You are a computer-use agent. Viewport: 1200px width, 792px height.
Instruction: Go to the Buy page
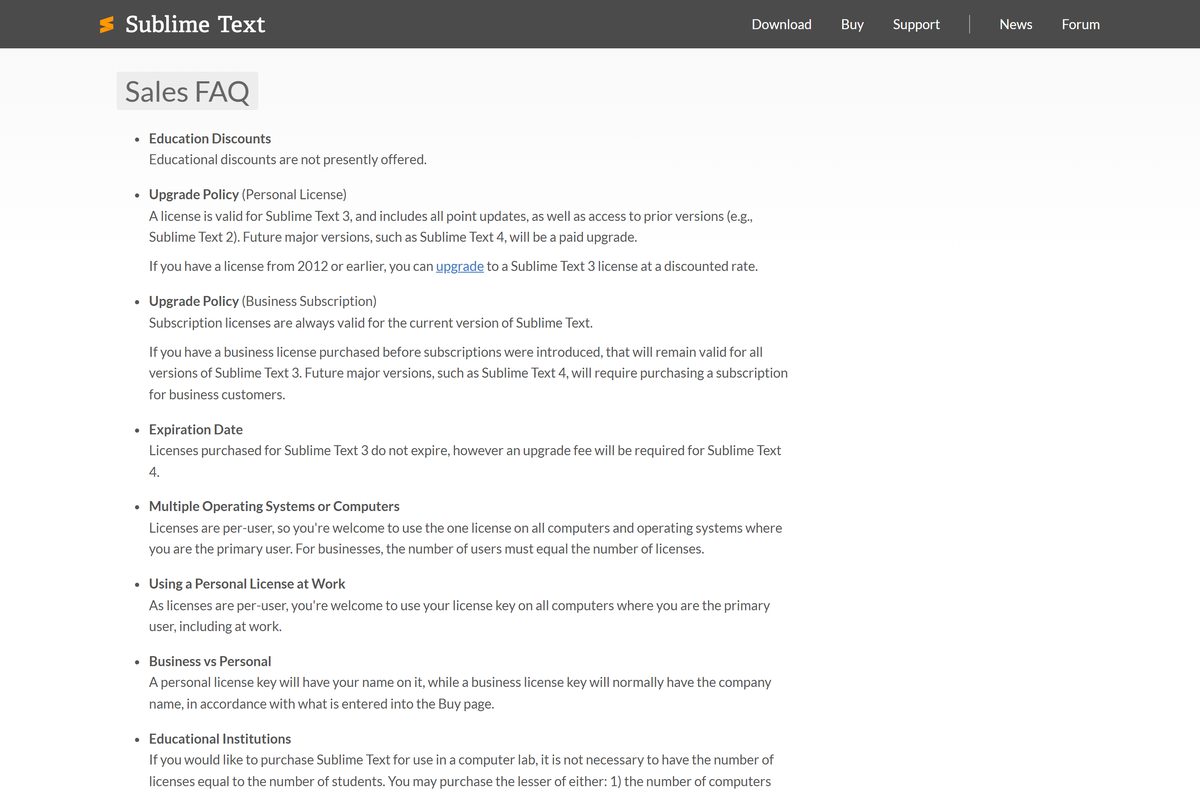[852, 24]
